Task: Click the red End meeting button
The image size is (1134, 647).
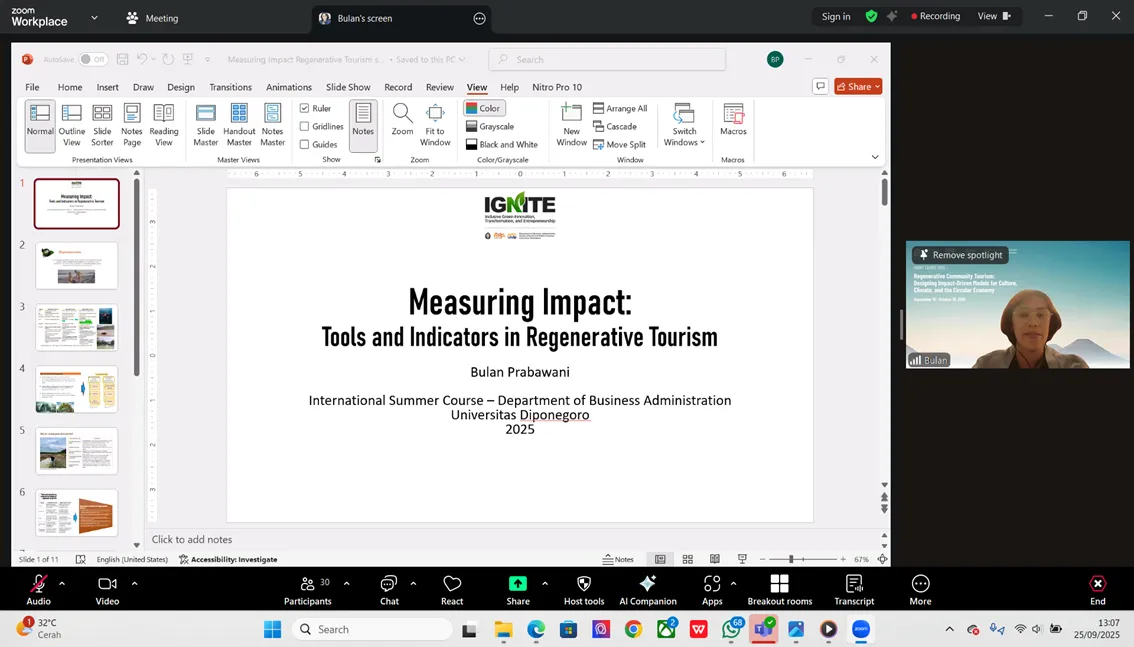Action: (x=1097, y=589)
